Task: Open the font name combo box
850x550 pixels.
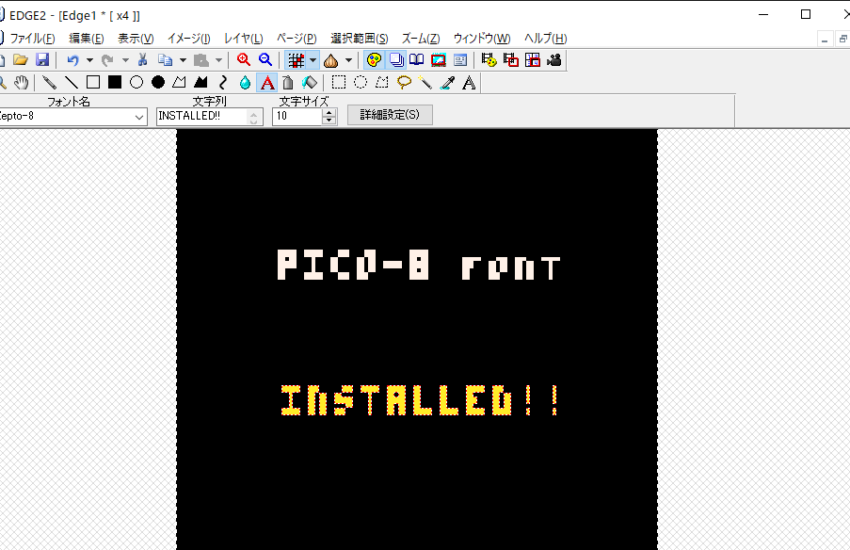Action: point(73,116)
